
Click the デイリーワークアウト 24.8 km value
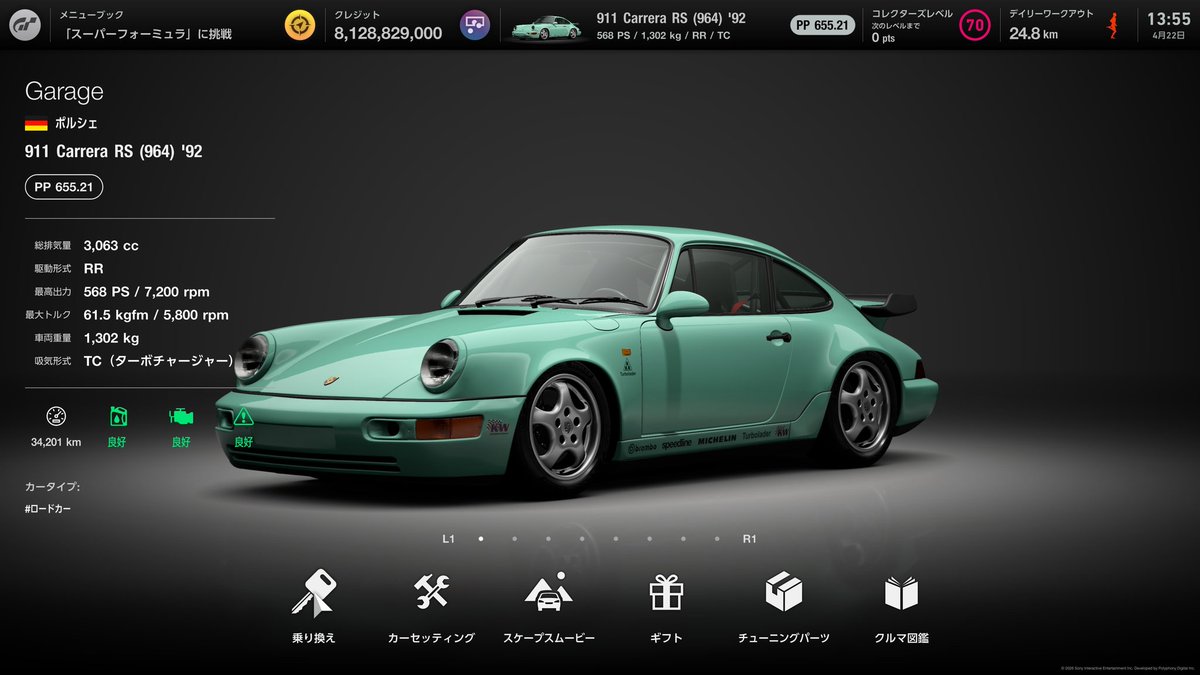(x=1033, y=33)
